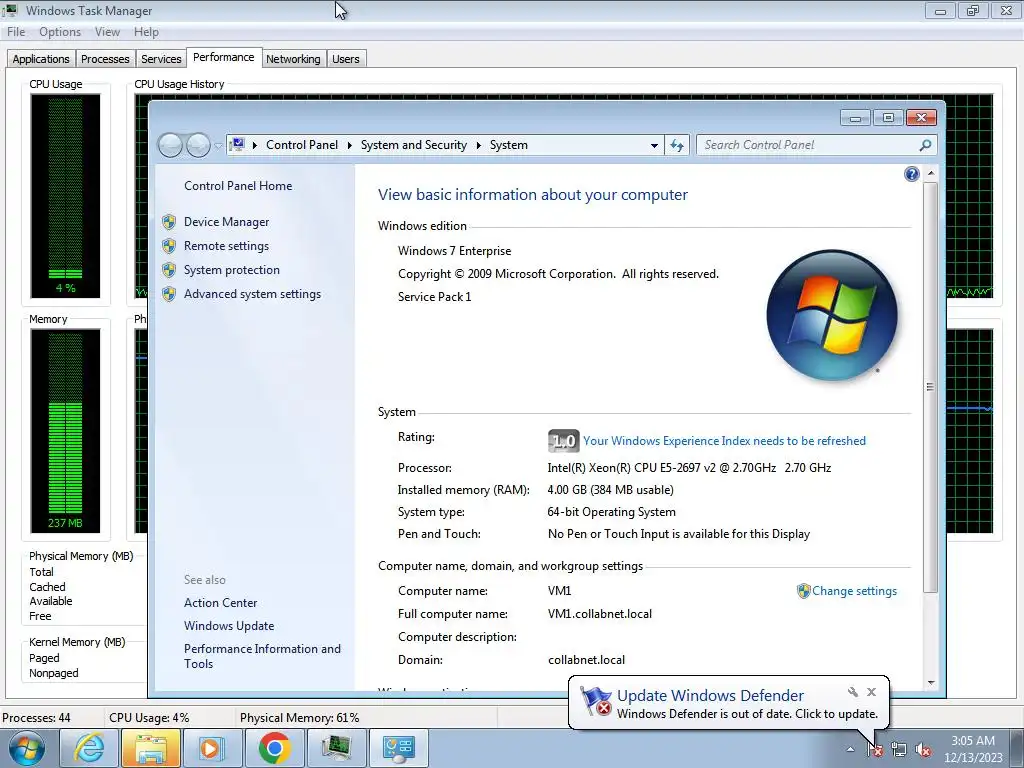
Task: Open Advanced system settings
Action: [252, 295]
